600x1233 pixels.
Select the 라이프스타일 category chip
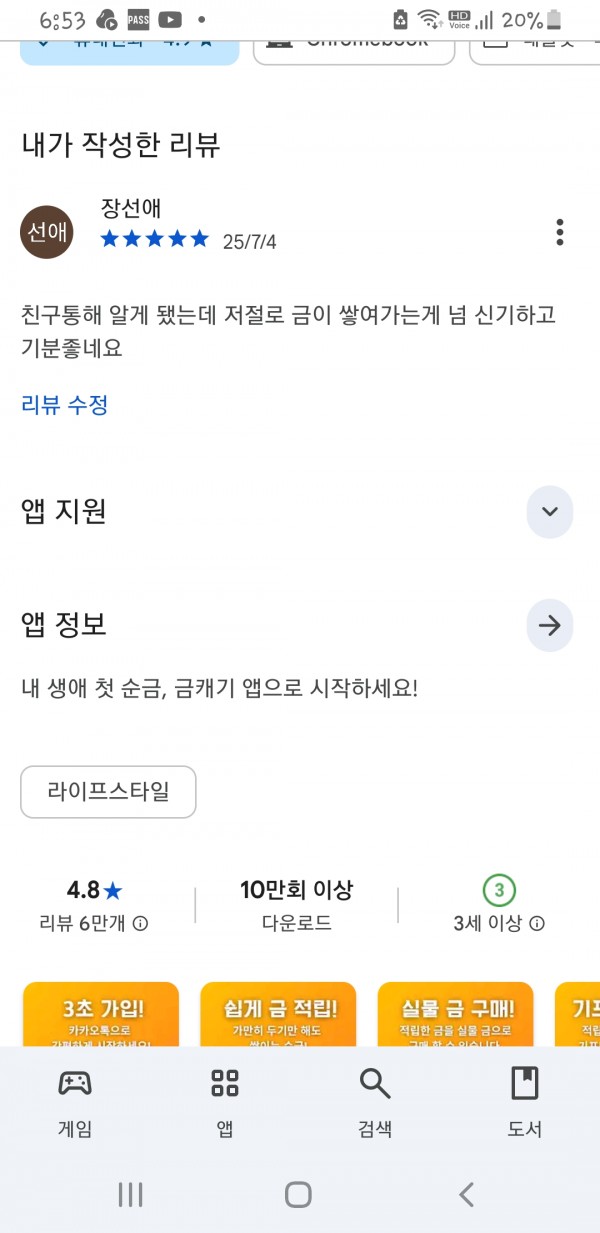click(108, 792)
